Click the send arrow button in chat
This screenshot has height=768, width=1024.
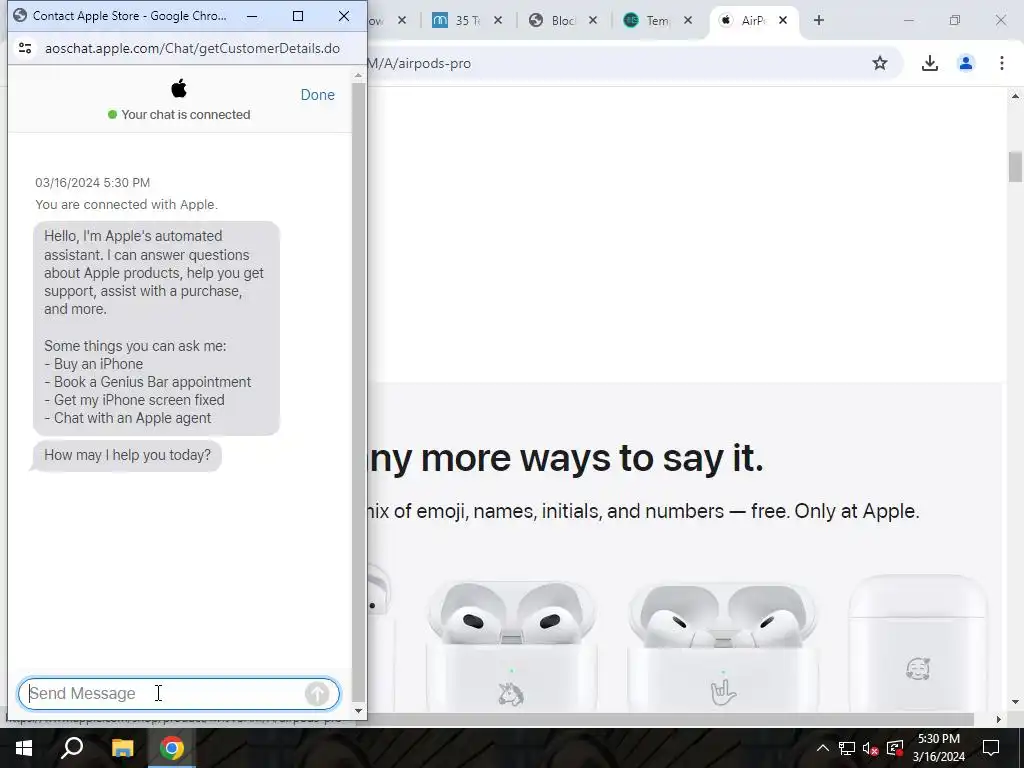click(317, 694)
